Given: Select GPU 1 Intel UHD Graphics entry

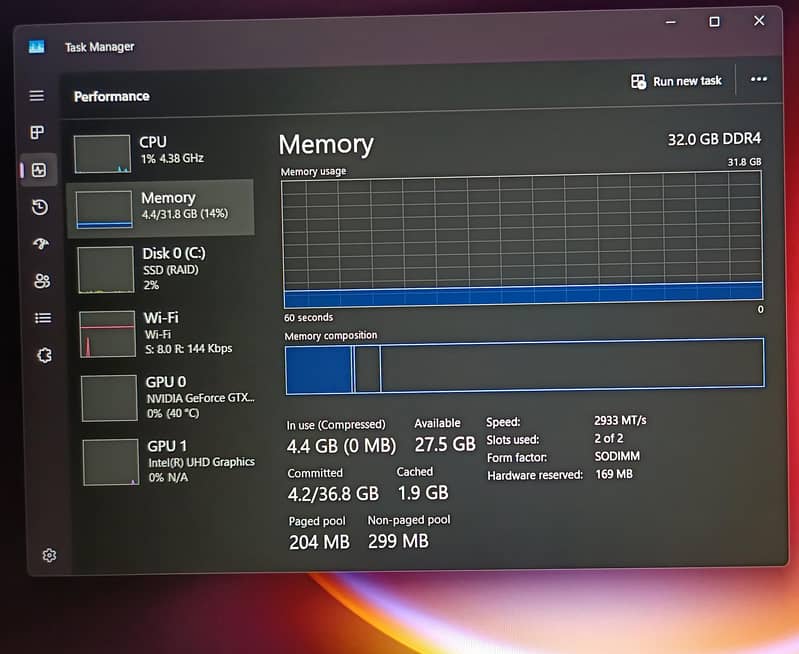Looking at the screenshot, I should (168, 462).
